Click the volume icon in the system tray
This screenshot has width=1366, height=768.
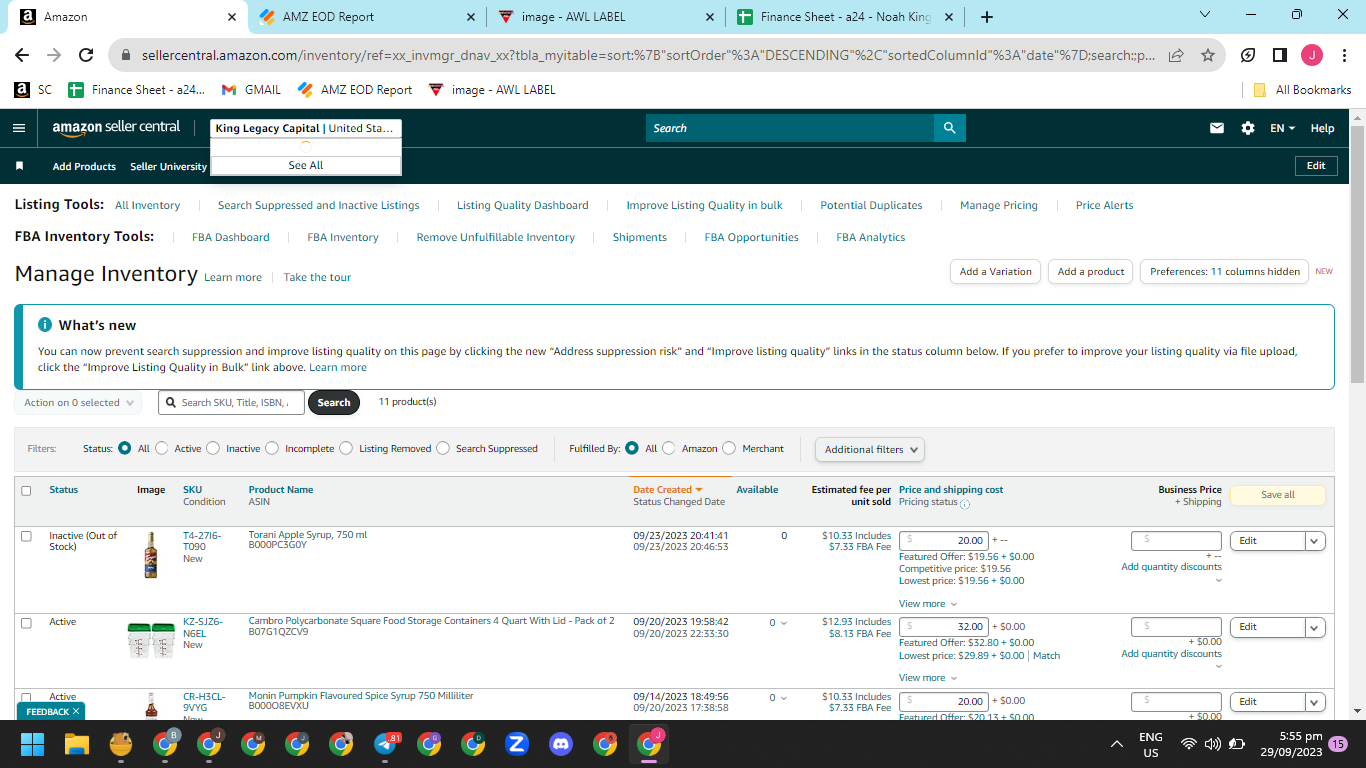1212,744
